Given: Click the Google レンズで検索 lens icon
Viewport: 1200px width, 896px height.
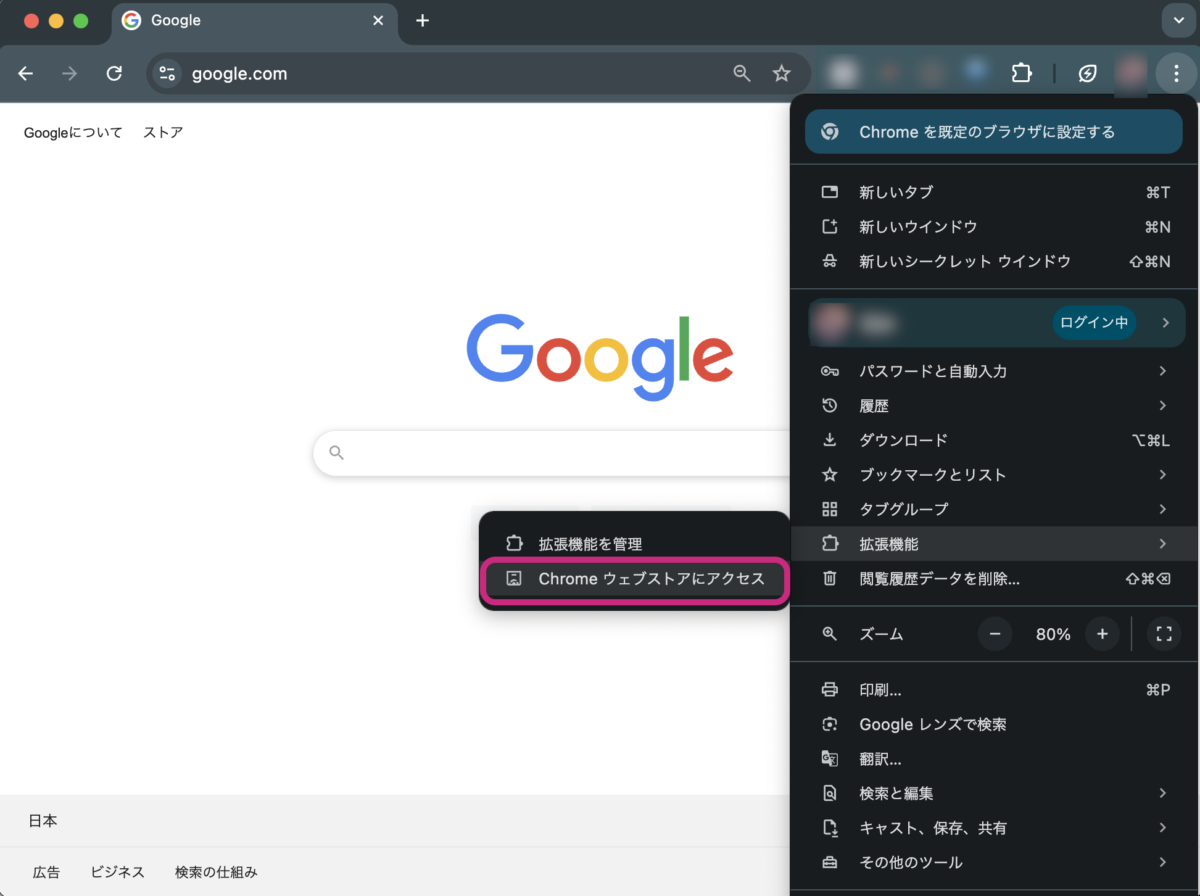Looking at the screenshot, I should point(829,724).
